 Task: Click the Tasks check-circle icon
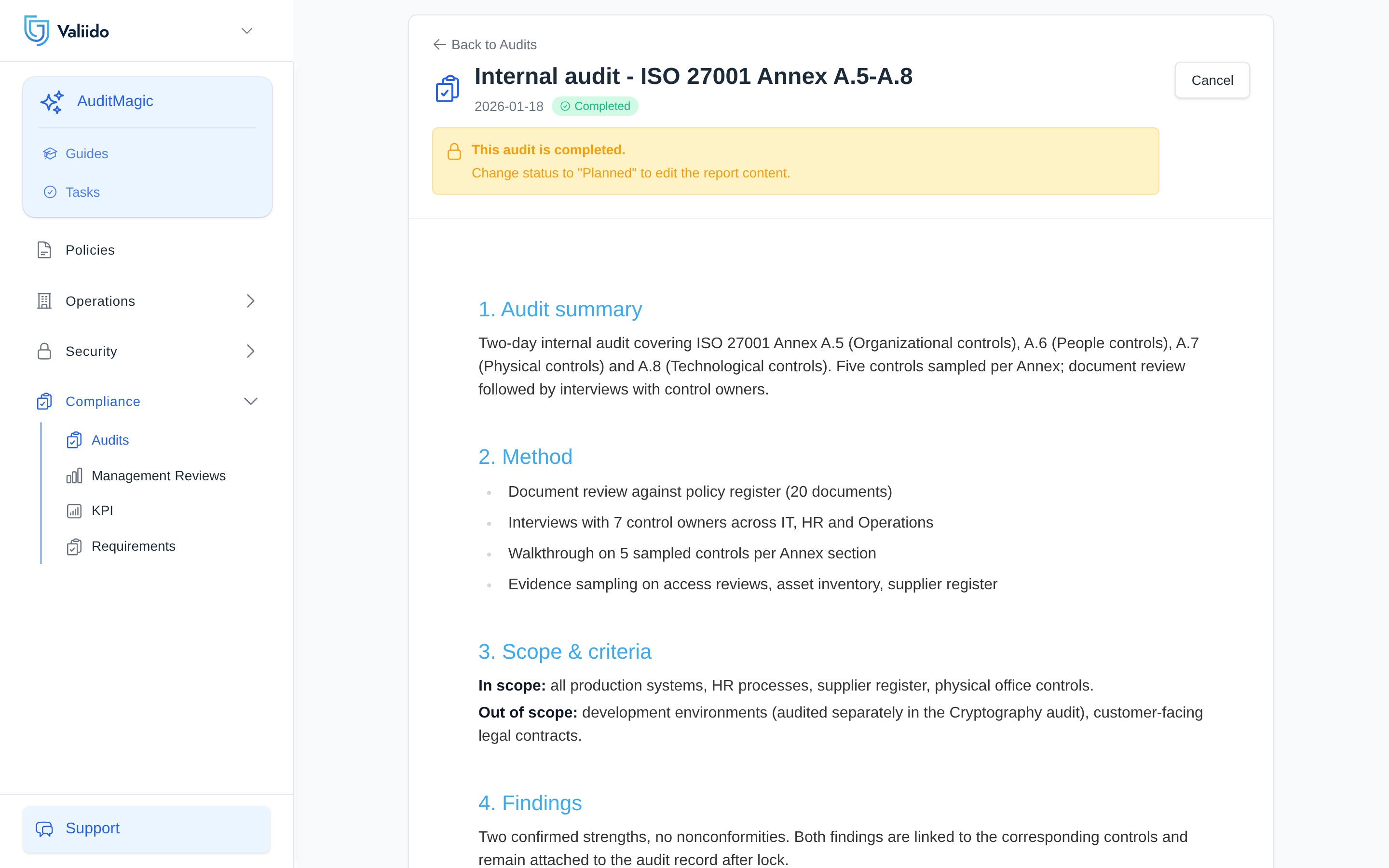(x=50, y=192)
